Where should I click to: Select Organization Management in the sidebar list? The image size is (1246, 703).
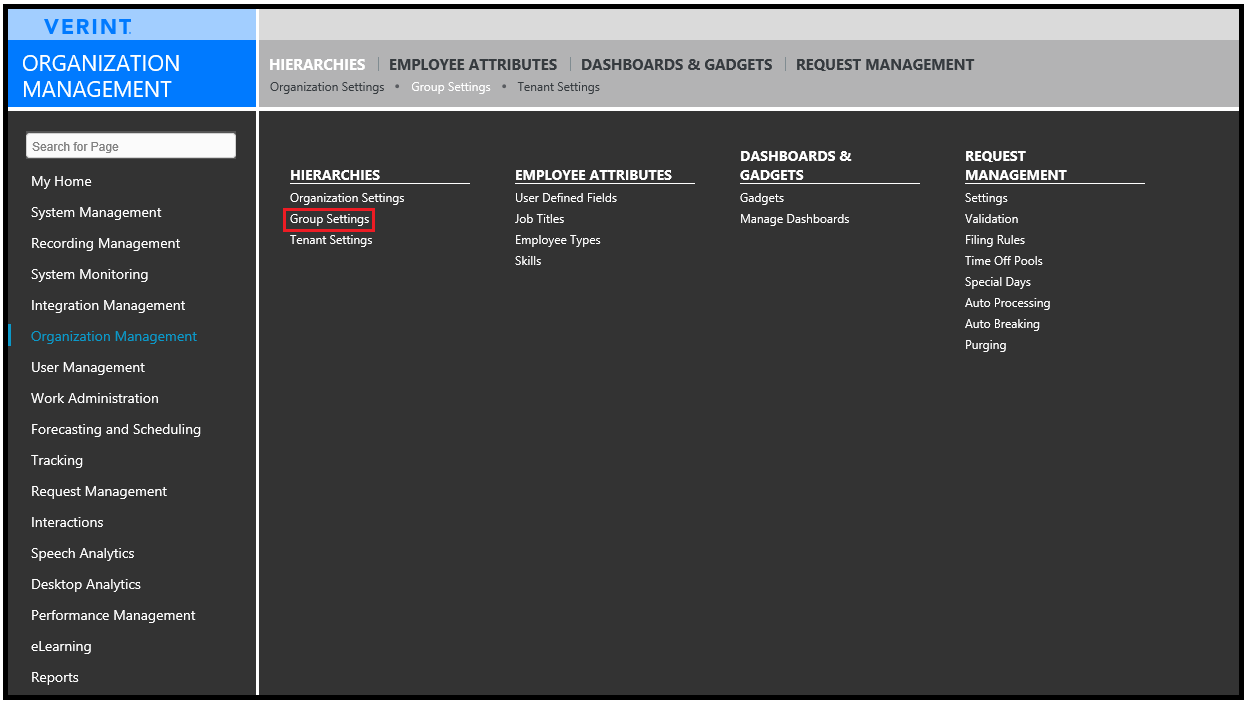[114, 336]
